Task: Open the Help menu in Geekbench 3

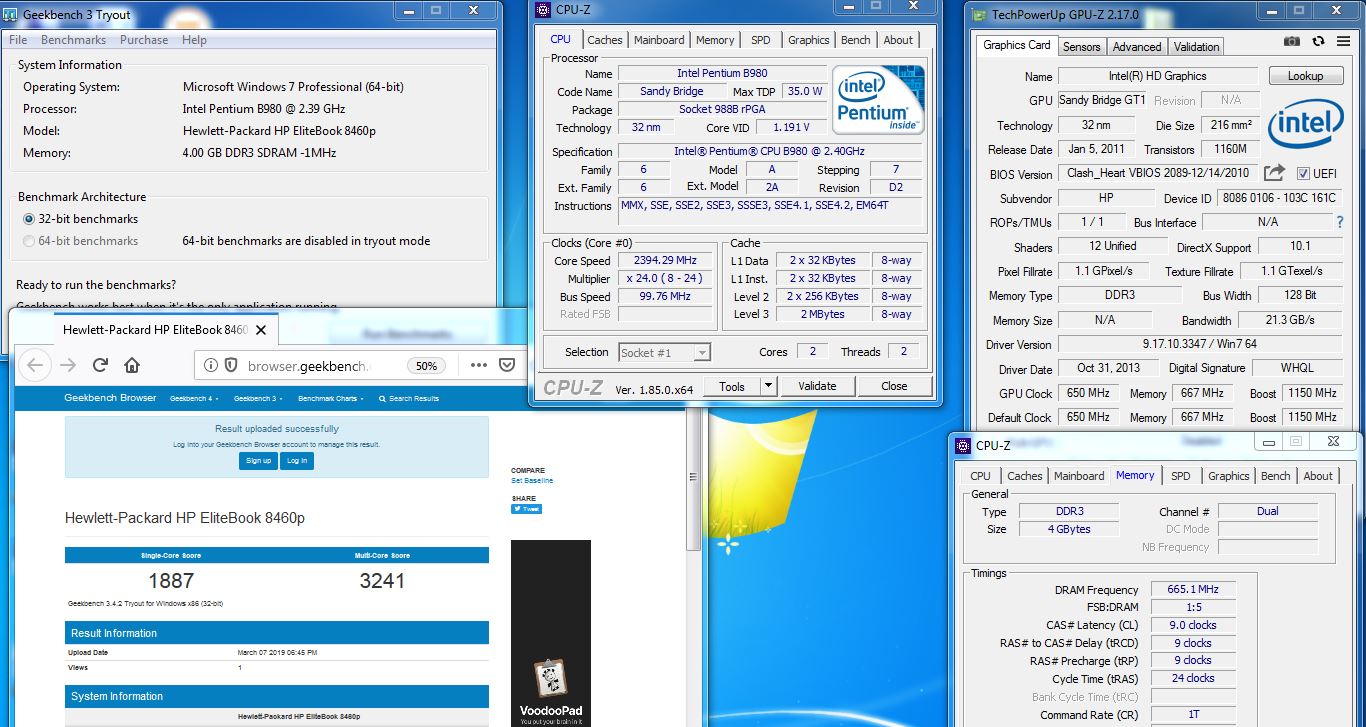Action: pyautogui.click(x=194, y=40)
